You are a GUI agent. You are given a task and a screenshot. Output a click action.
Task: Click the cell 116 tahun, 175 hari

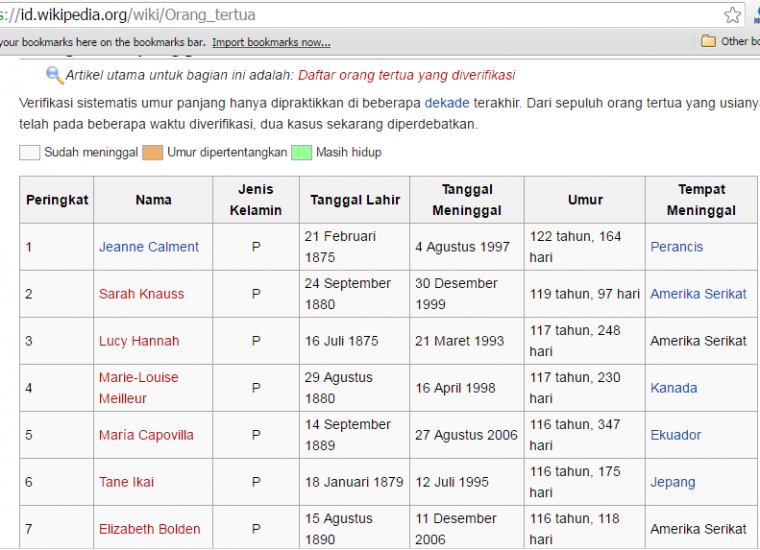click(585, 482)
